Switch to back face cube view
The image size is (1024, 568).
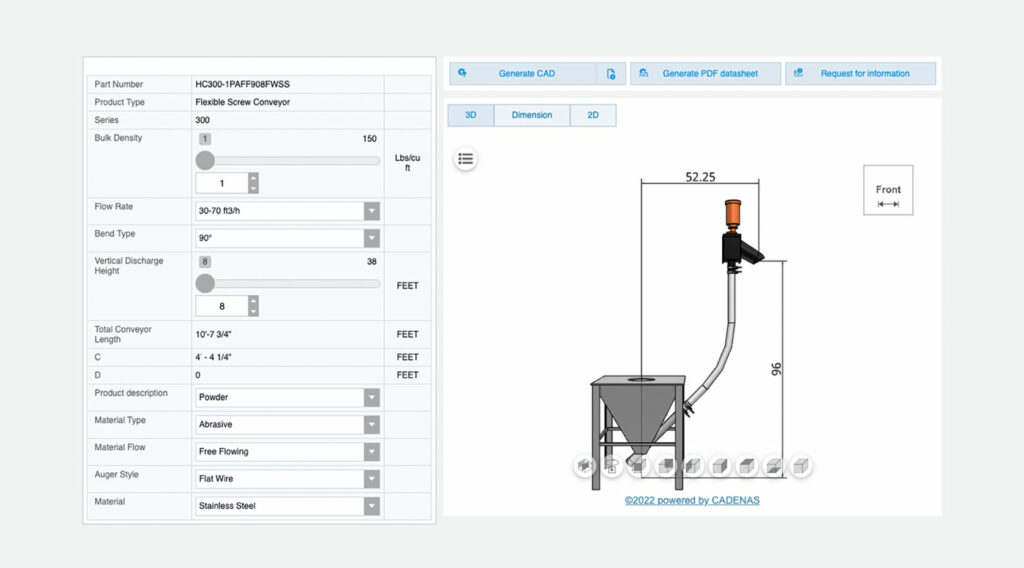665,466
